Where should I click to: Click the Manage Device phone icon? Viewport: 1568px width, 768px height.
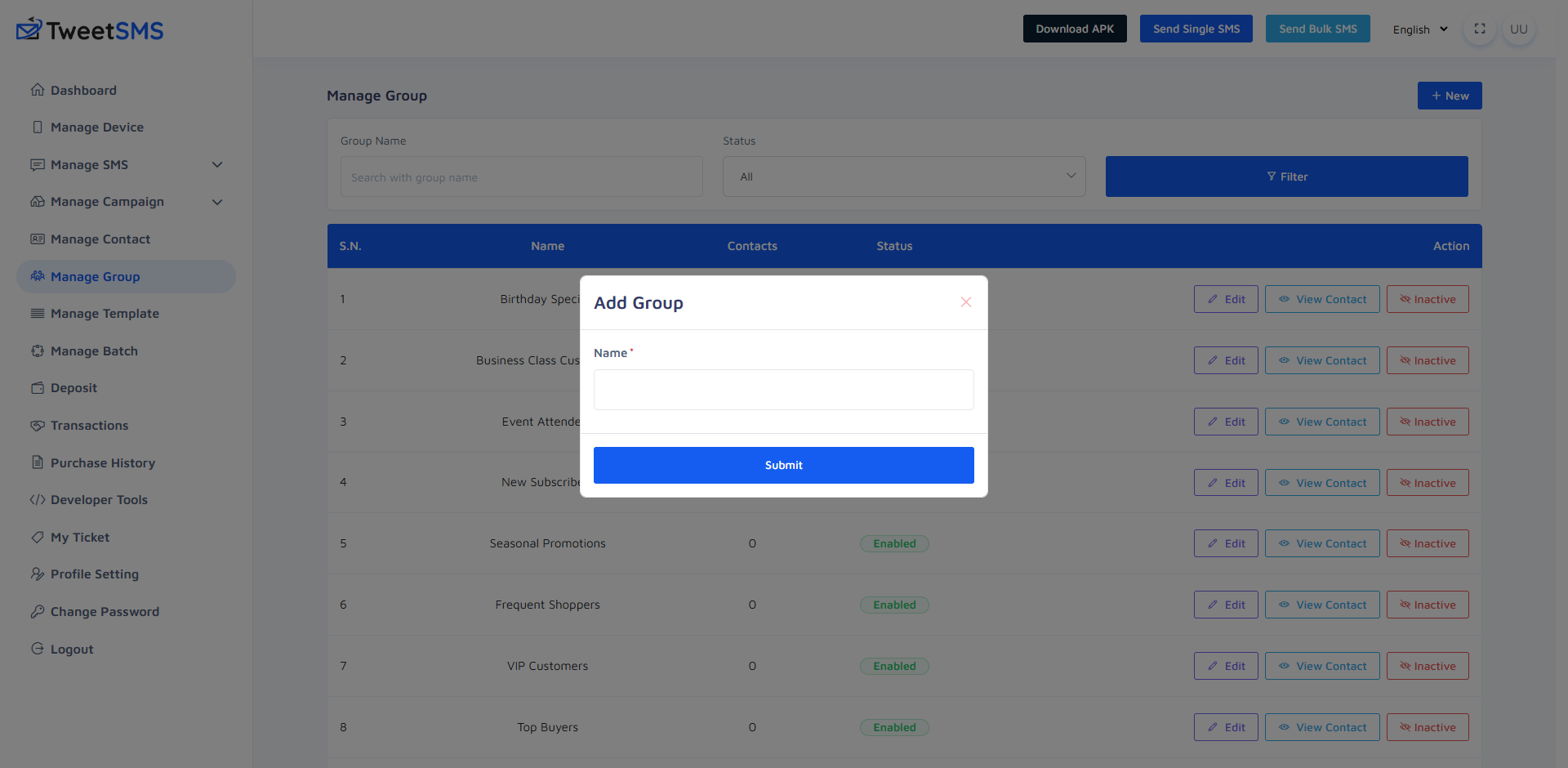pyautogui.click(x=38, y=127)
